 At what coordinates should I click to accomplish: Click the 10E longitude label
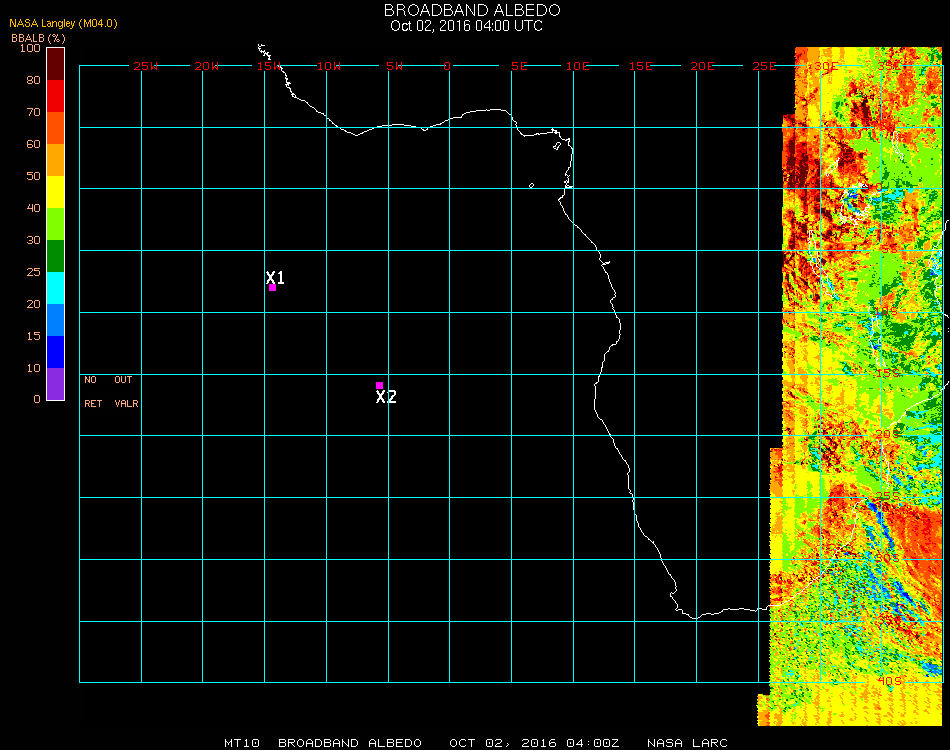578,66
